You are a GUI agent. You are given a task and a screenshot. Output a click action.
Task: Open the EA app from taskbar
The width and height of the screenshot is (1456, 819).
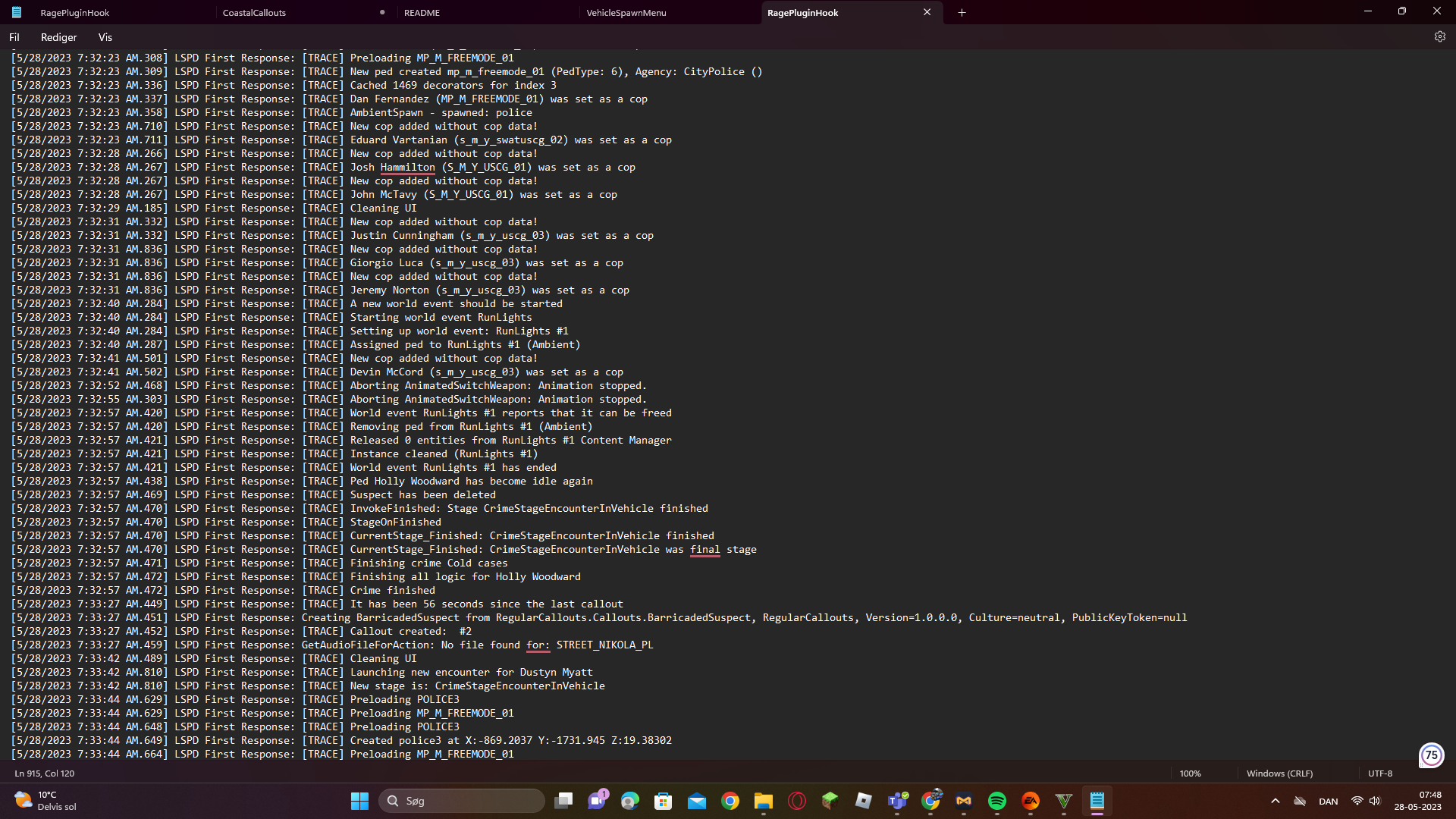(x=1030, y=801)
